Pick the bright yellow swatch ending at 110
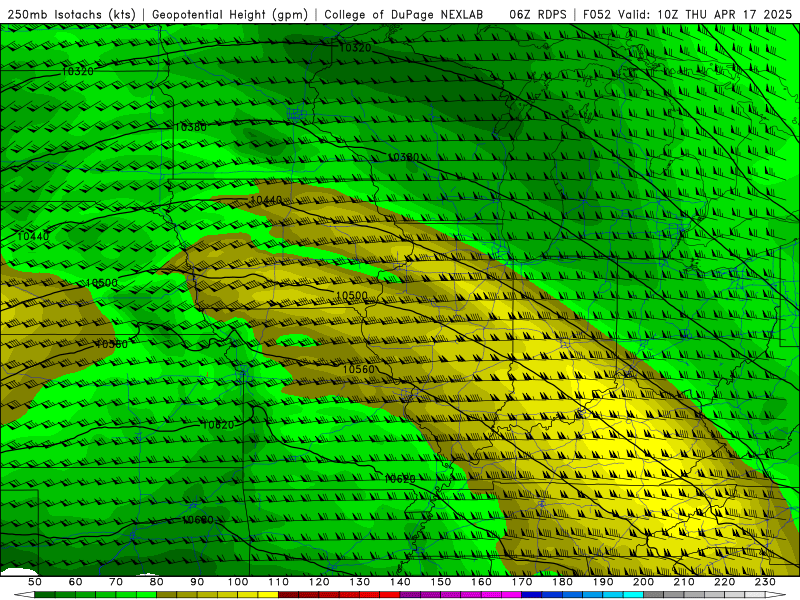 click(x=268, y=595)
